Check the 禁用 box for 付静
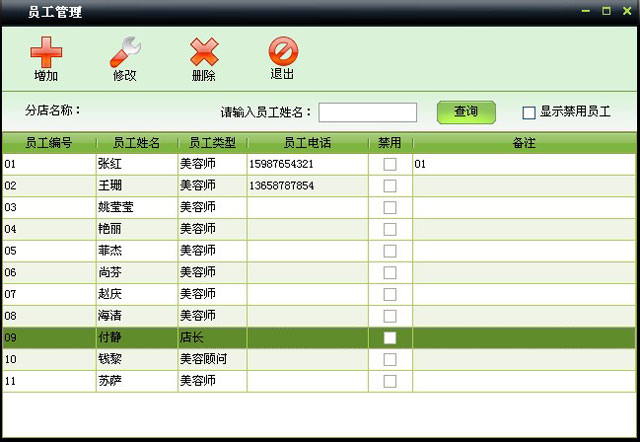This screenshot has width=640, height=442. (390, 338)
